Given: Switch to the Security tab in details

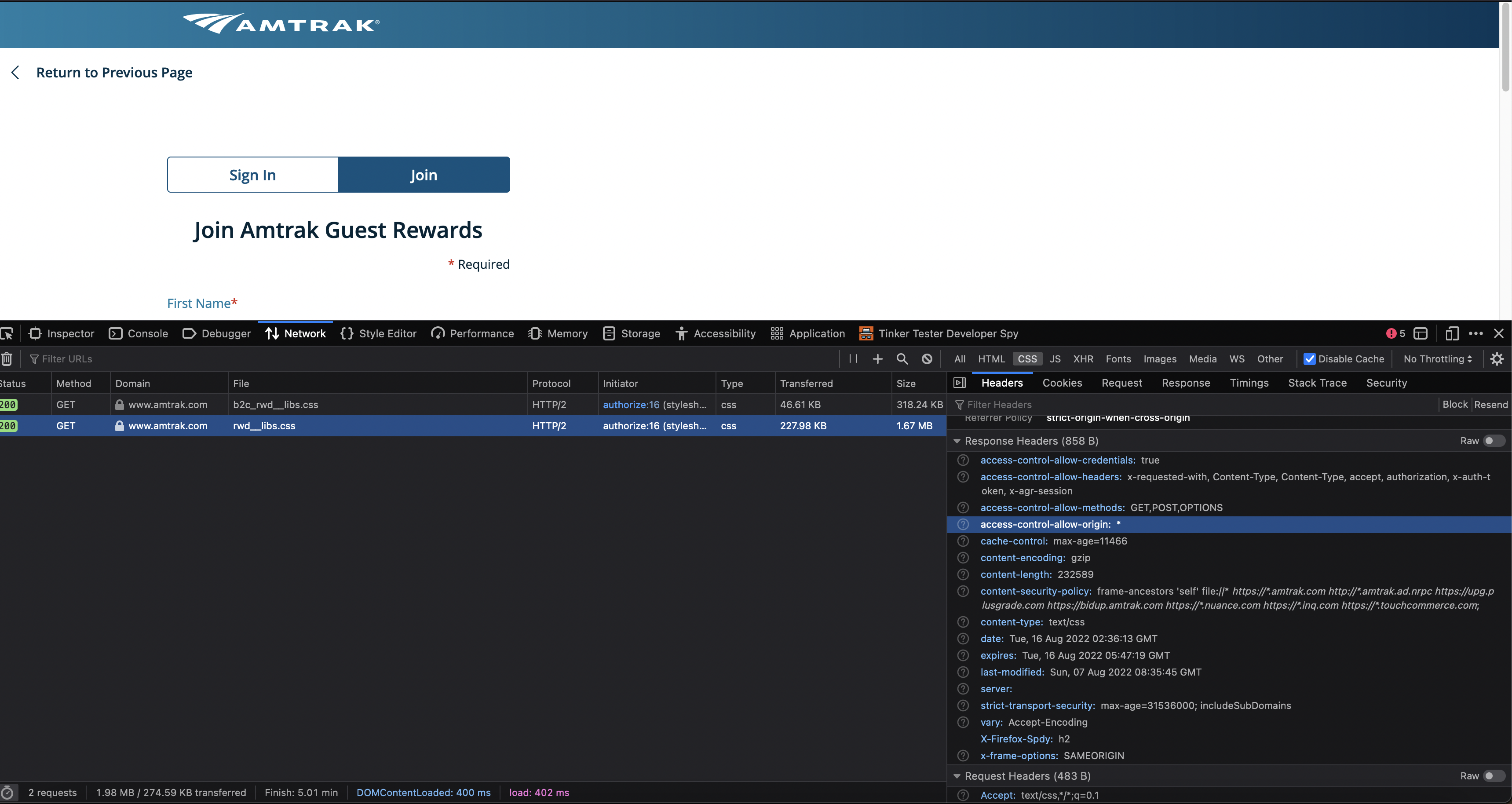Looking at the screenshot, I should pyautogui.click(x=1386, y=383).
